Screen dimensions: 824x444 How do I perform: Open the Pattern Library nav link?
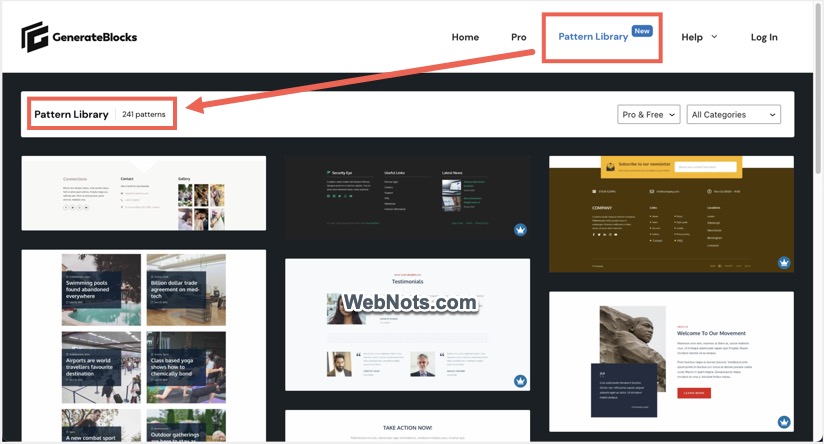click(x=593, y=37)
